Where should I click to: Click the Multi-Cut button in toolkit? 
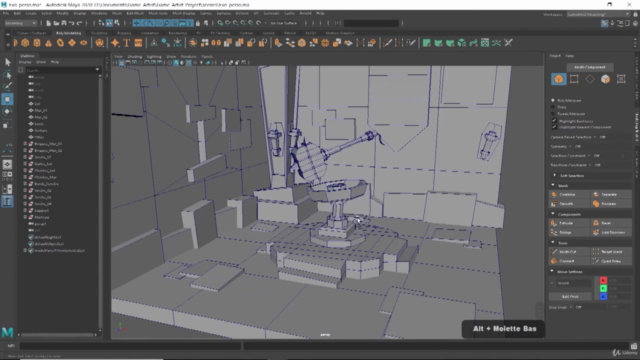(x=569, y=251)
